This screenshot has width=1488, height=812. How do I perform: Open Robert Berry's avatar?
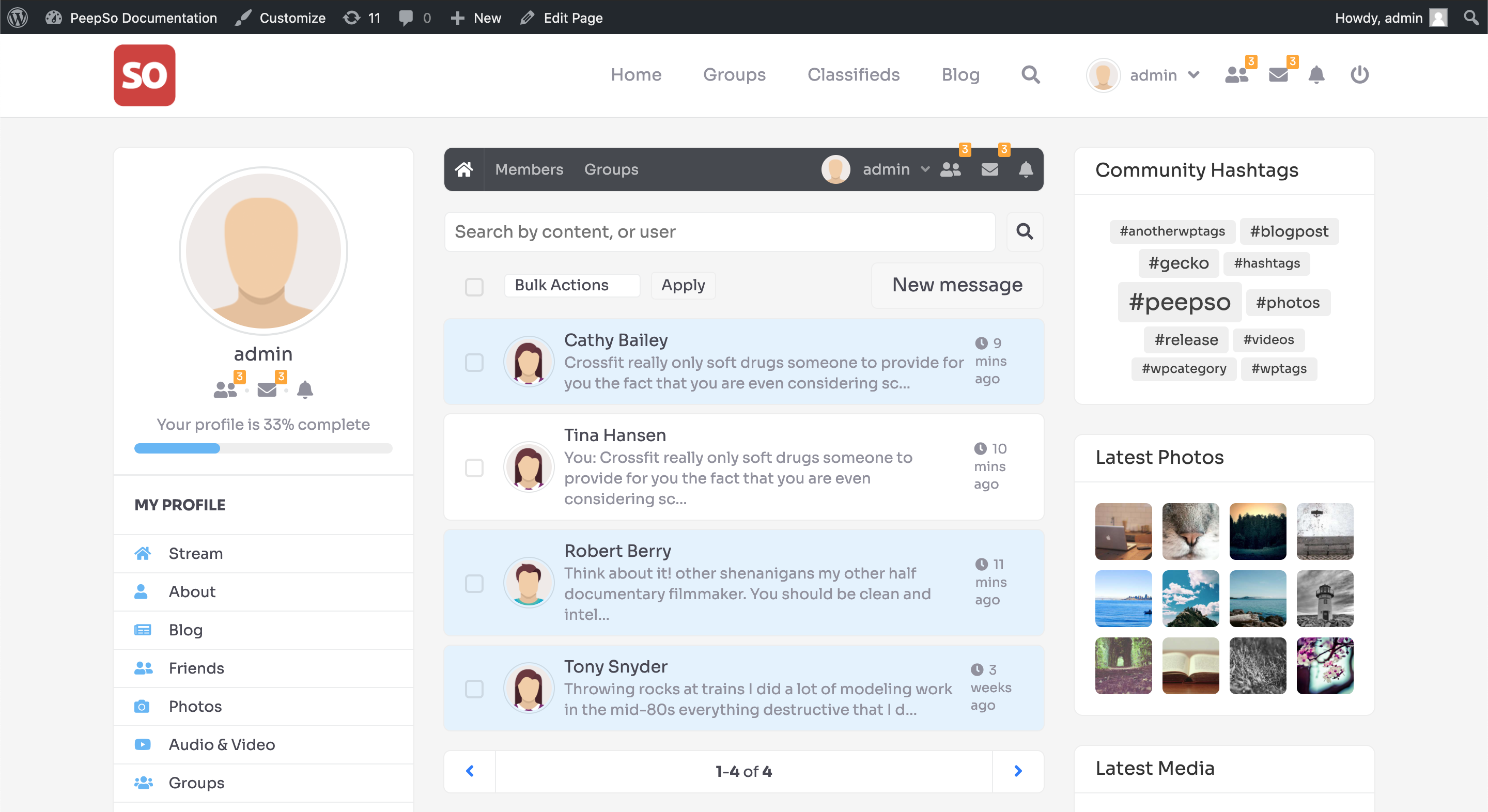(528, 583)
